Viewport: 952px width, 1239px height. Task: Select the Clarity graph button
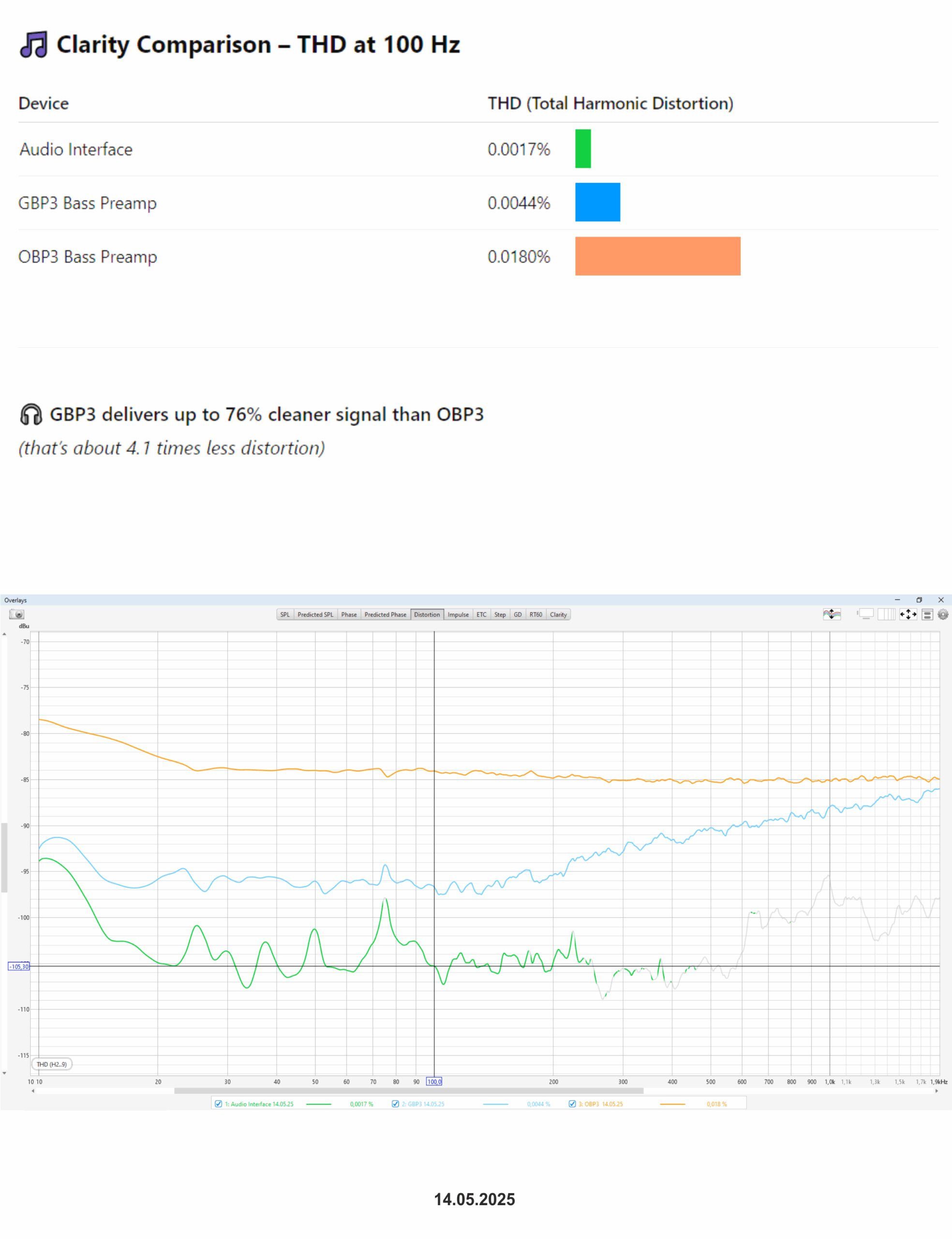[558, 614]
